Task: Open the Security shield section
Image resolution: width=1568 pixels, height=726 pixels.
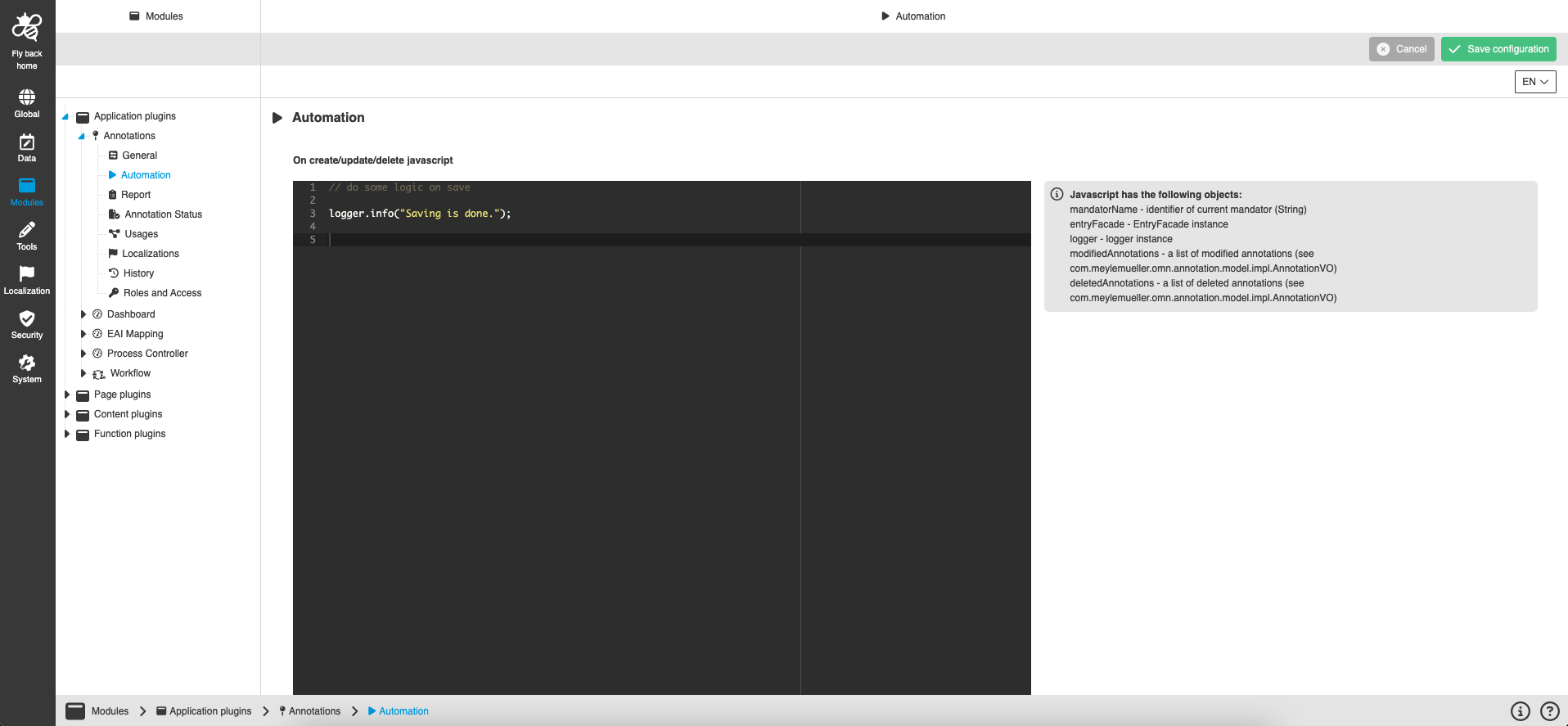Action: point(27,325)
